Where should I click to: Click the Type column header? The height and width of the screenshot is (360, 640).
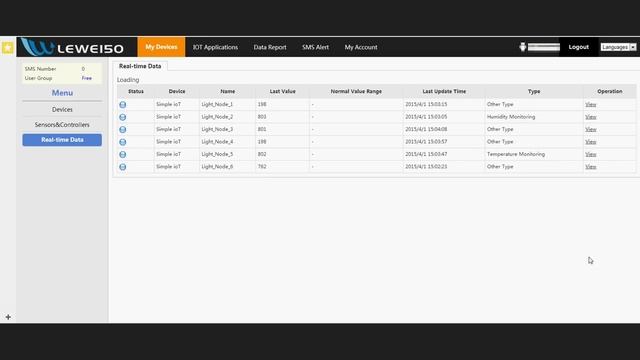[x=534, y=91]
